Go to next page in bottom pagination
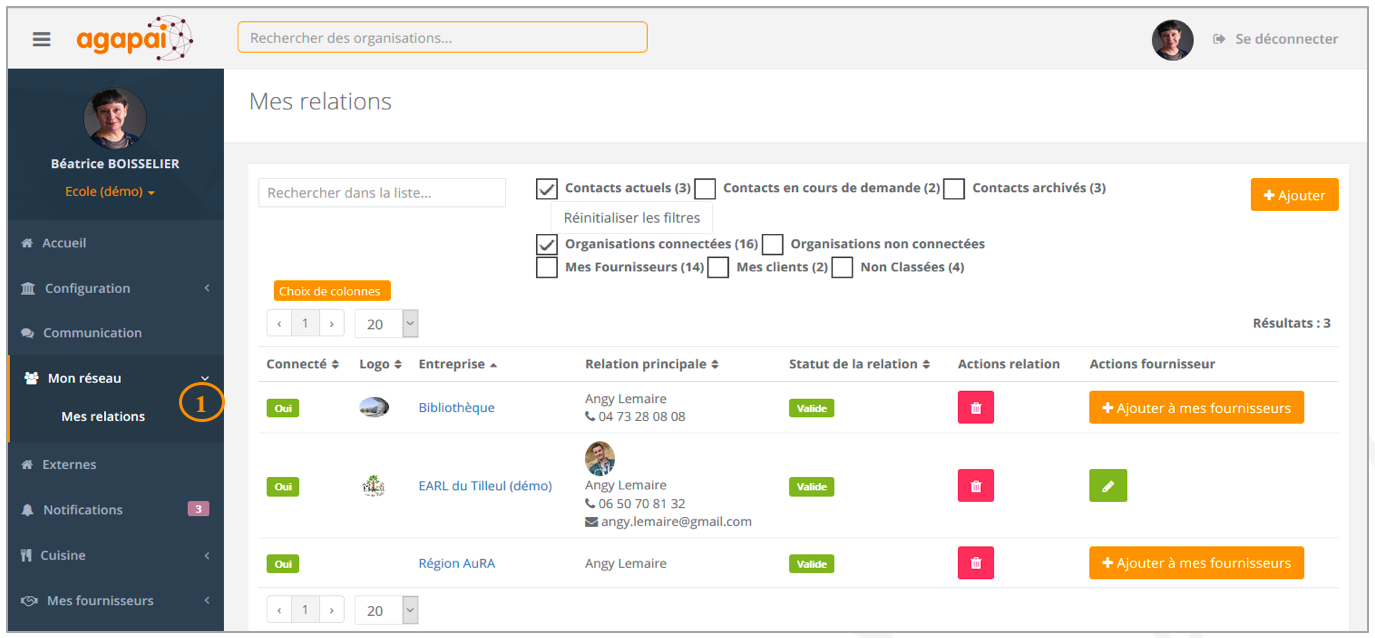Viewport: 1375px width, 638px height. pos(332,609)
